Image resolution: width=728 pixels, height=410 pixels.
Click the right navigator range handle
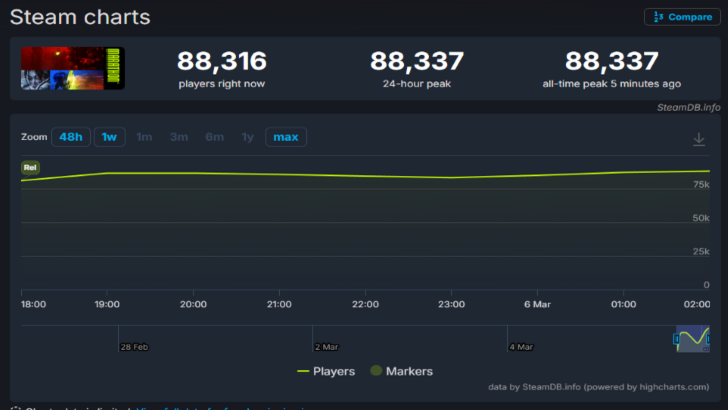point(708,339)
